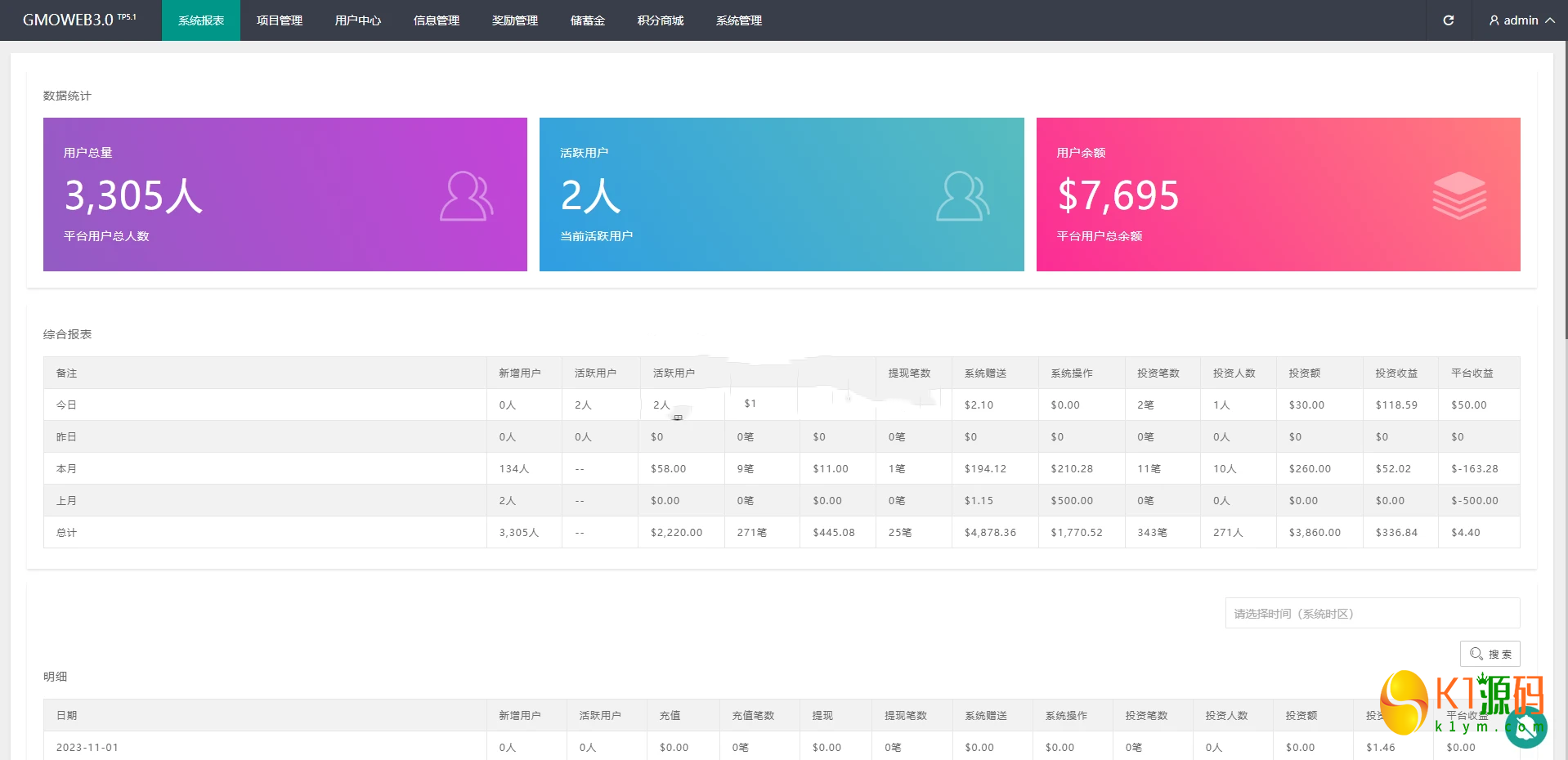
Task: Open the 请选择时间 date range picker
Action: [x=1372, y=614]
